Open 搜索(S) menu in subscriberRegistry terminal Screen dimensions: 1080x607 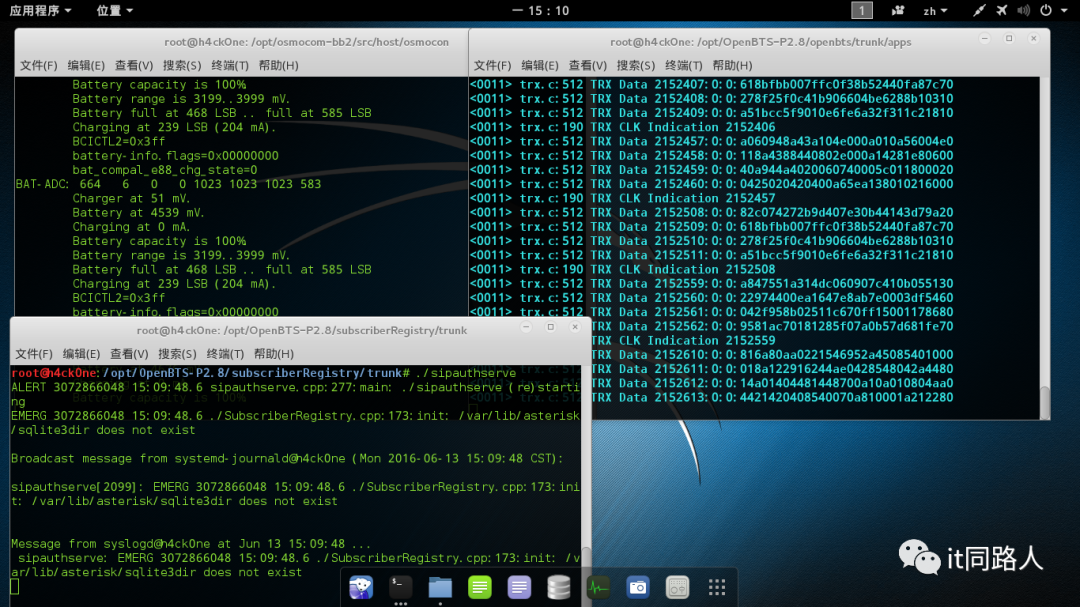(x=177, y=354)
